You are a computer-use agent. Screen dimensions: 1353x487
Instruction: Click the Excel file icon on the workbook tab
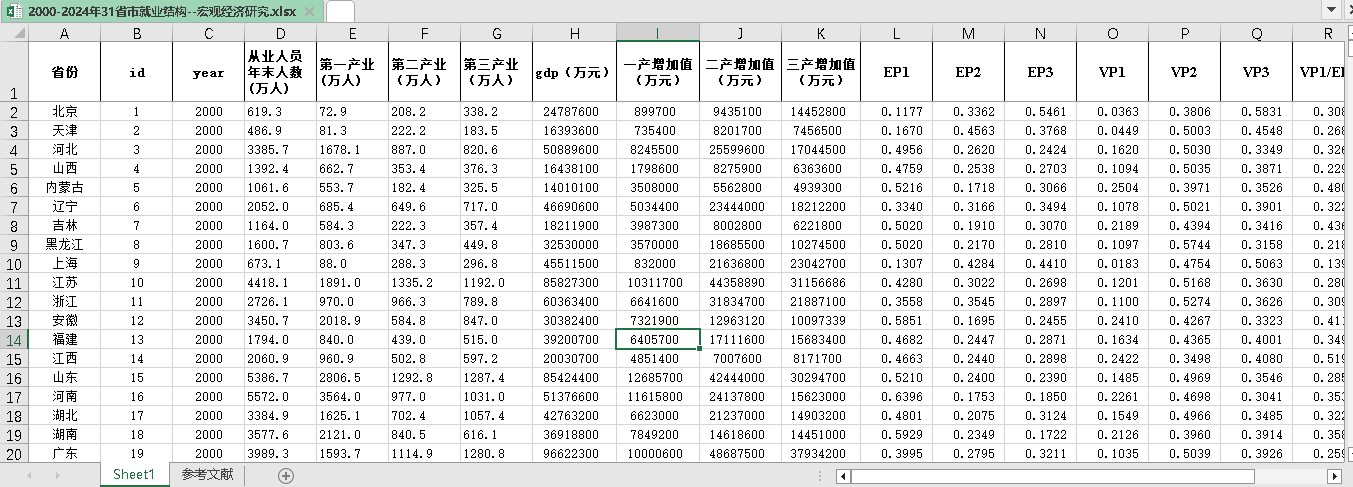pyautogui.click(x=15, y=12)
